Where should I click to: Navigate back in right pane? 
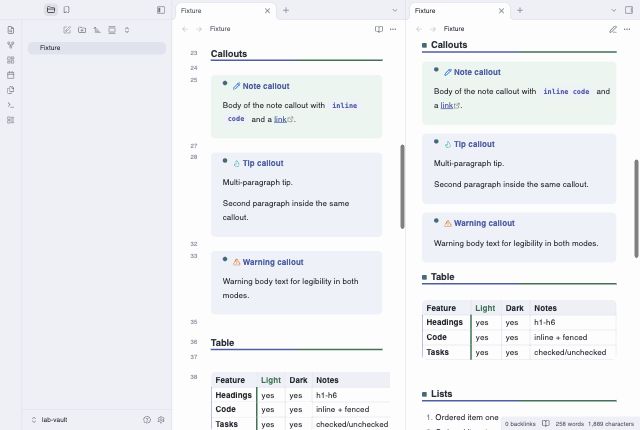(419, 29)
